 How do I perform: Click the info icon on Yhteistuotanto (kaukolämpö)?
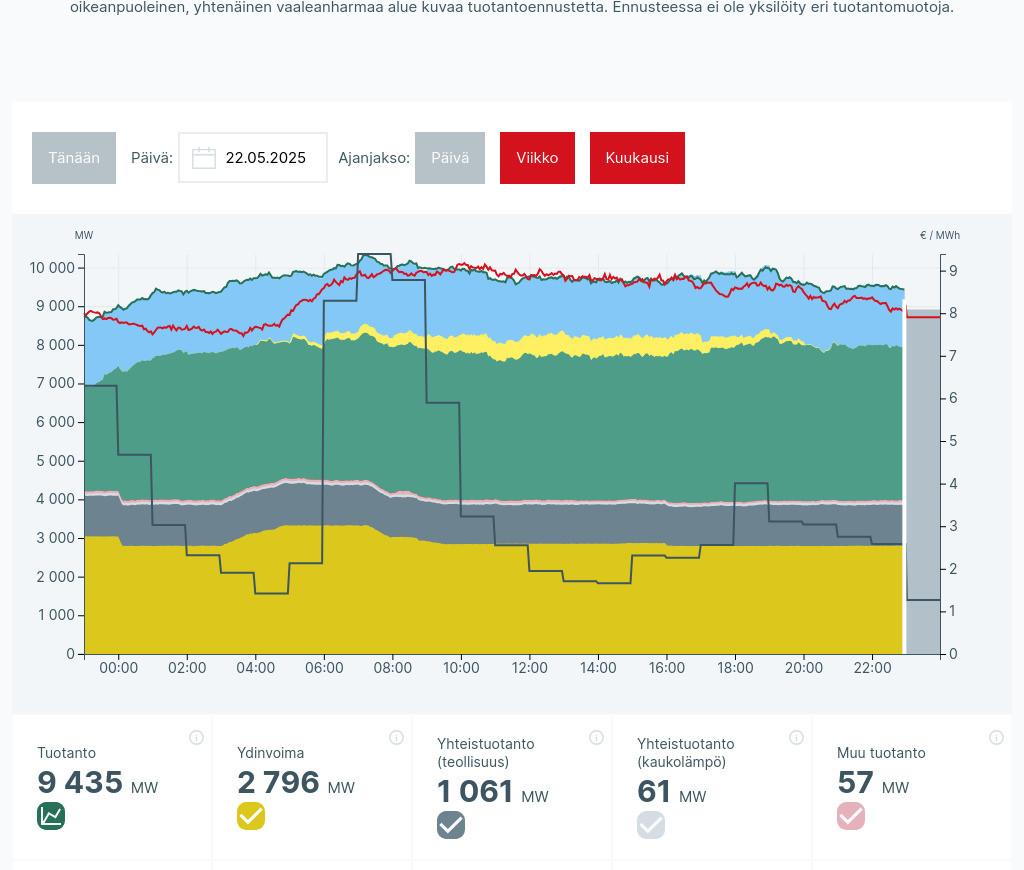point(796,738)
